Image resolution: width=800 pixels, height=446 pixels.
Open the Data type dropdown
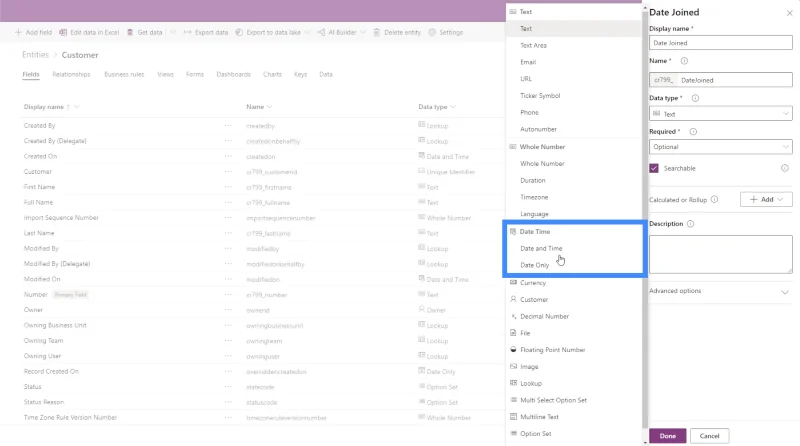(x=720, y=114)
